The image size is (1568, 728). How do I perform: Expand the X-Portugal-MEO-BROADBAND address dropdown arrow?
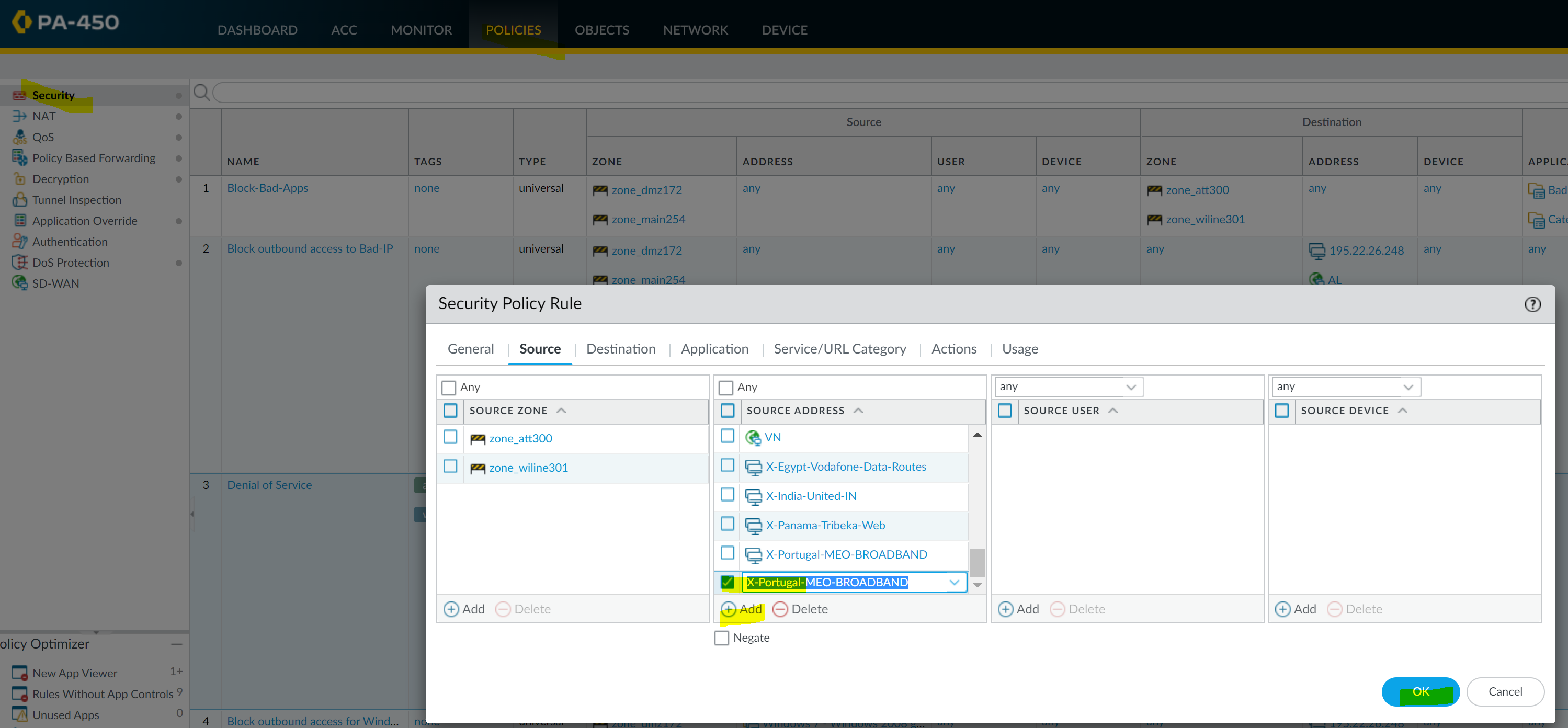coord(954,583)
